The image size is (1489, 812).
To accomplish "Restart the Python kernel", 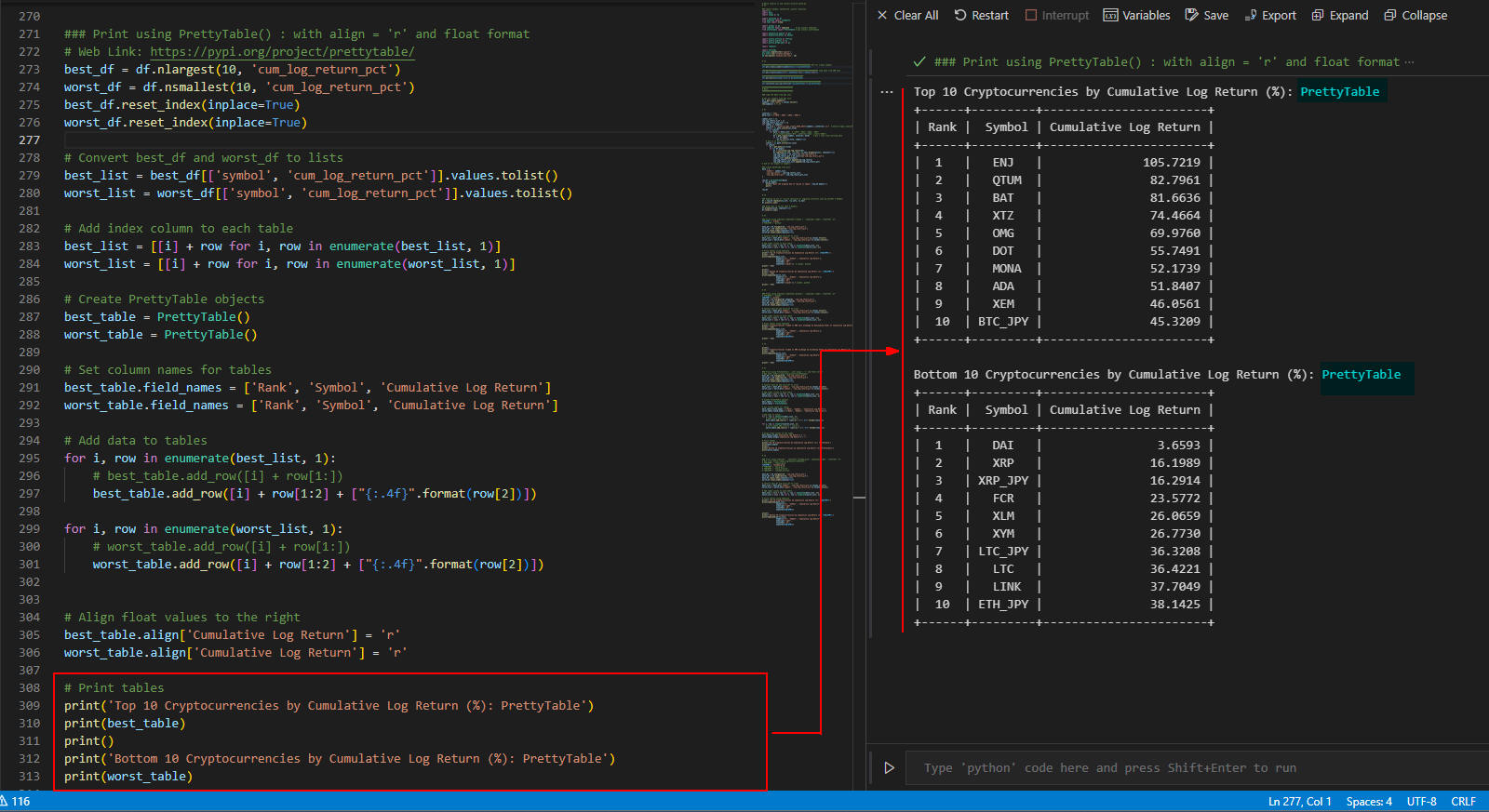I will pos(982,15).
